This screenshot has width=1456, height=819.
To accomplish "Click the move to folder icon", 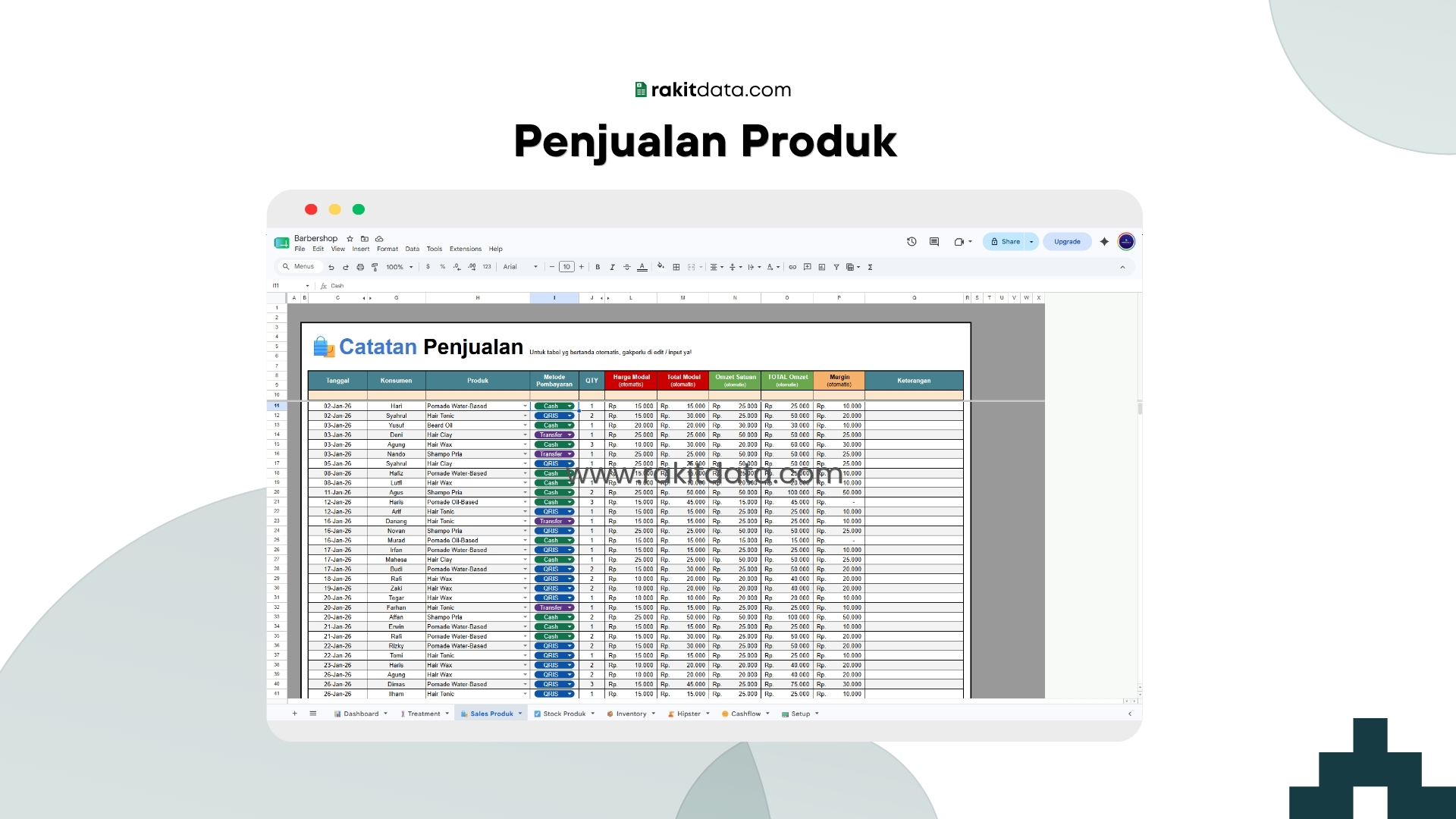I will (x=365, y=239).
